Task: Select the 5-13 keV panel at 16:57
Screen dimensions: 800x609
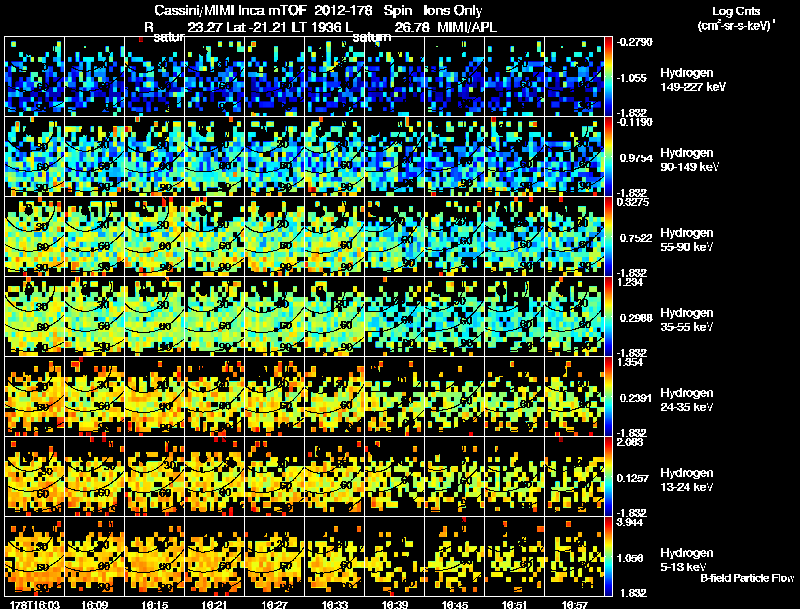Action: click(x=574, y=557)
